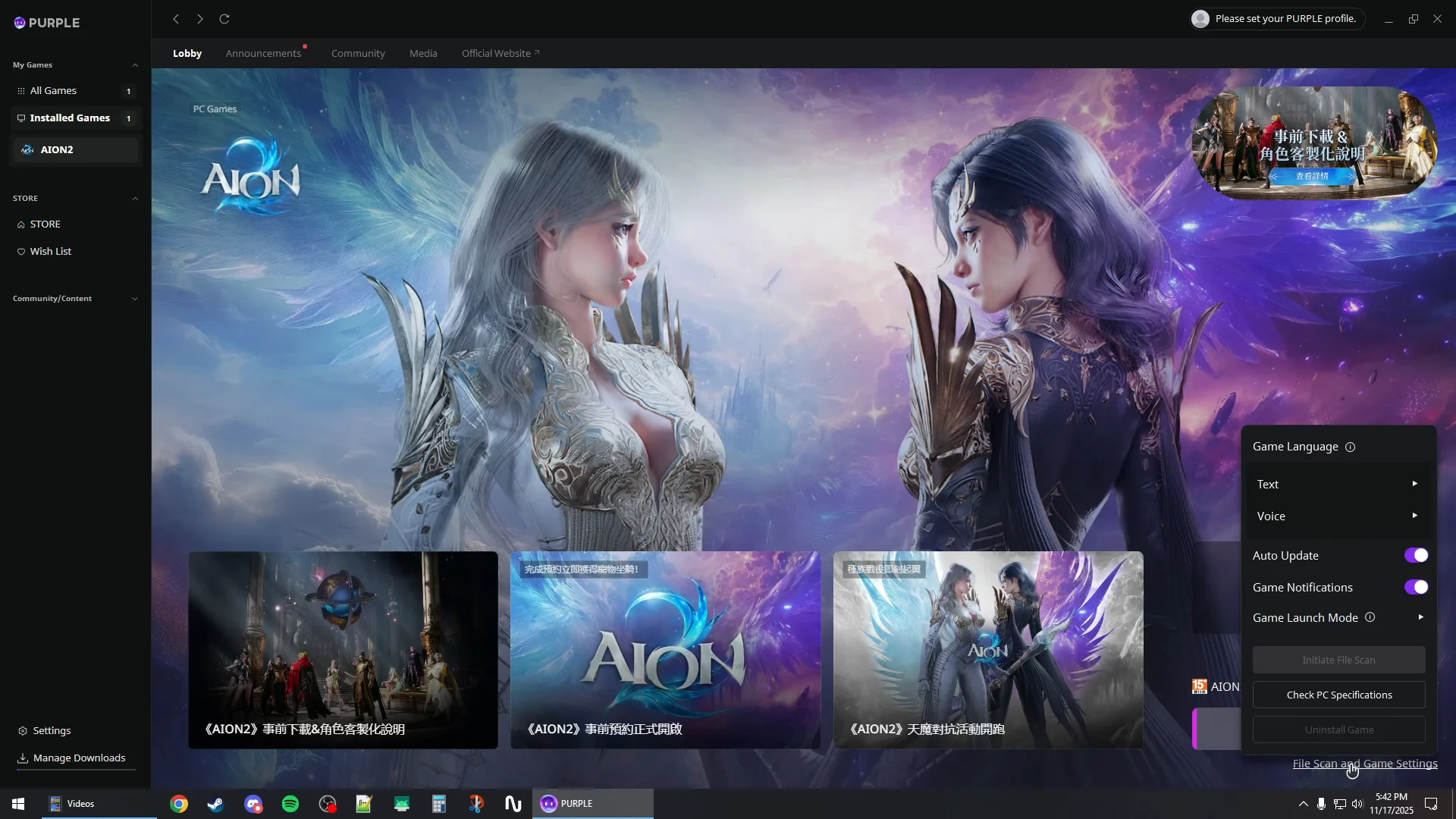Open Spotify from the taskbar
Screen dimensions: 1456x819
coord(290,804)
